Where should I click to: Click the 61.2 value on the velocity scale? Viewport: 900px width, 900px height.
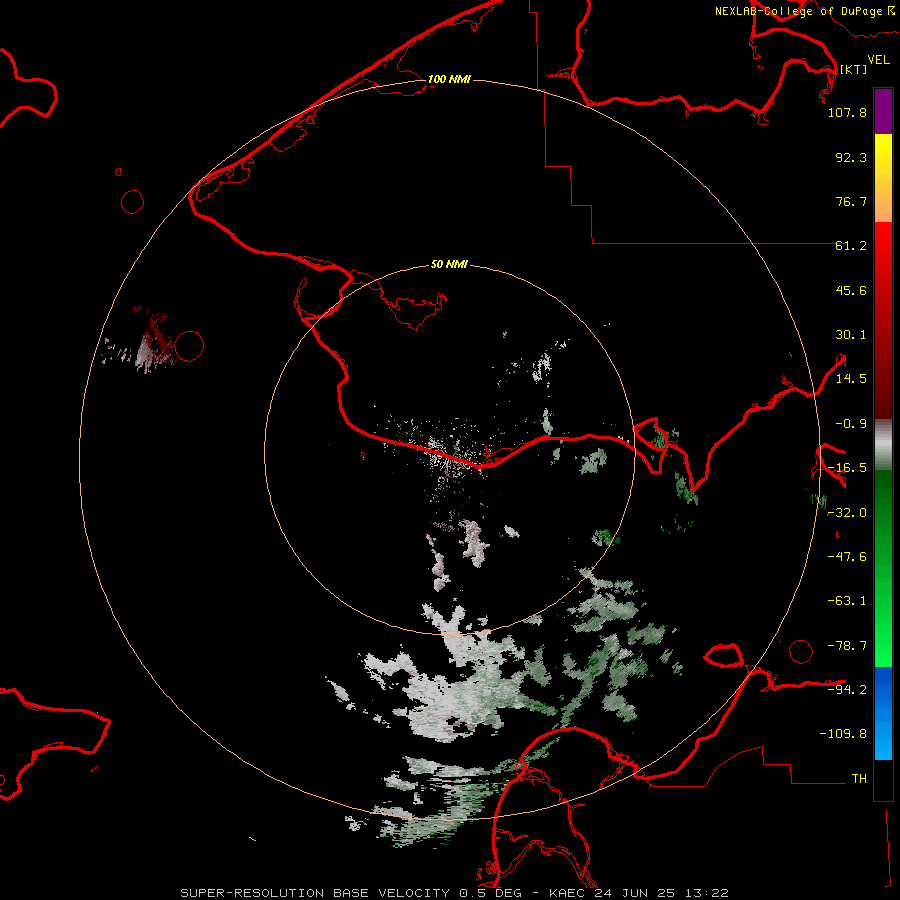pos(851,246)
